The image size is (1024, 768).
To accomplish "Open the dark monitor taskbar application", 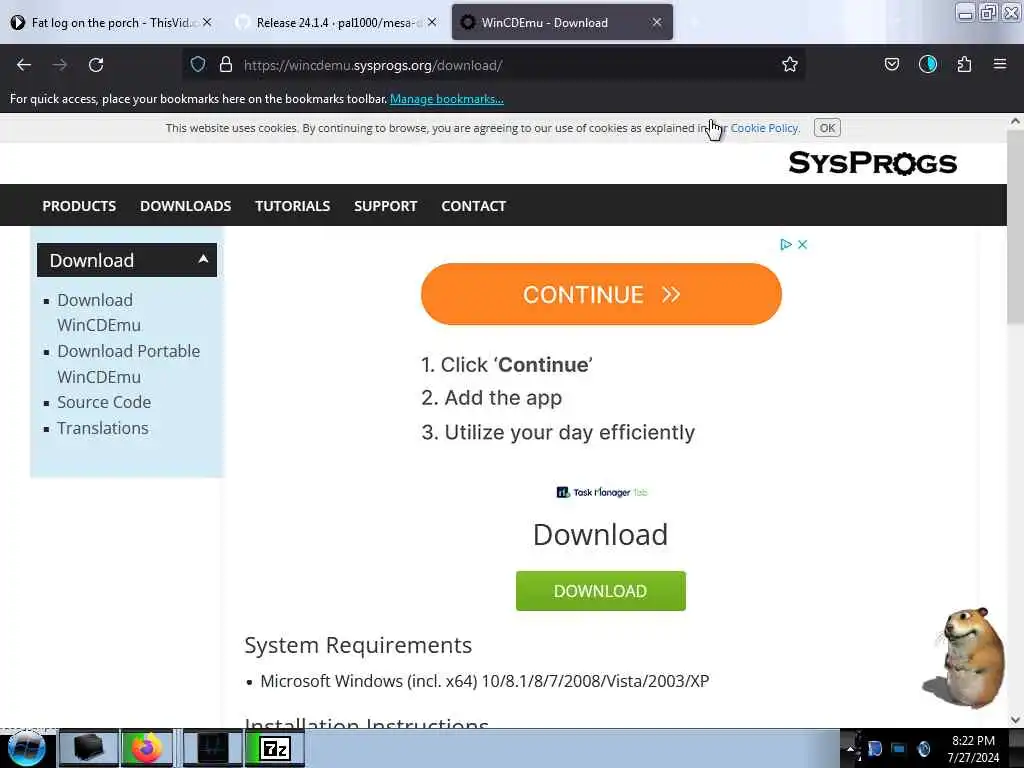I will [212, 748].
